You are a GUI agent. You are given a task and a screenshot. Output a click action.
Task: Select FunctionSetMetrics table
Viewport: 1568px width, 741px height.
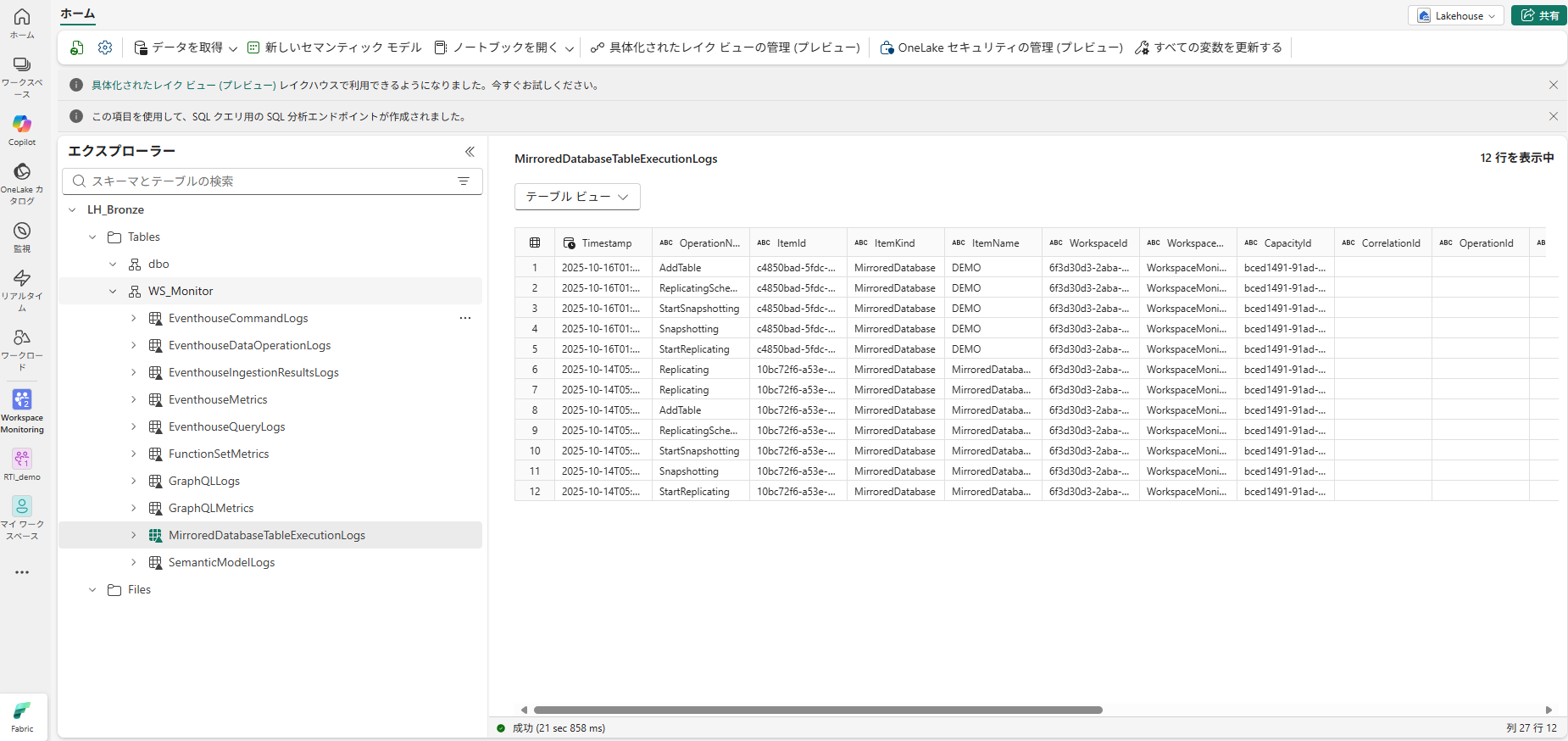coord(219,454)
